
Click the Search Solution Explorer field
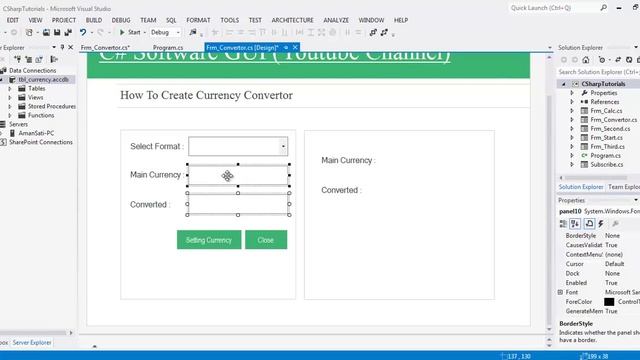(x=598, y=72)
